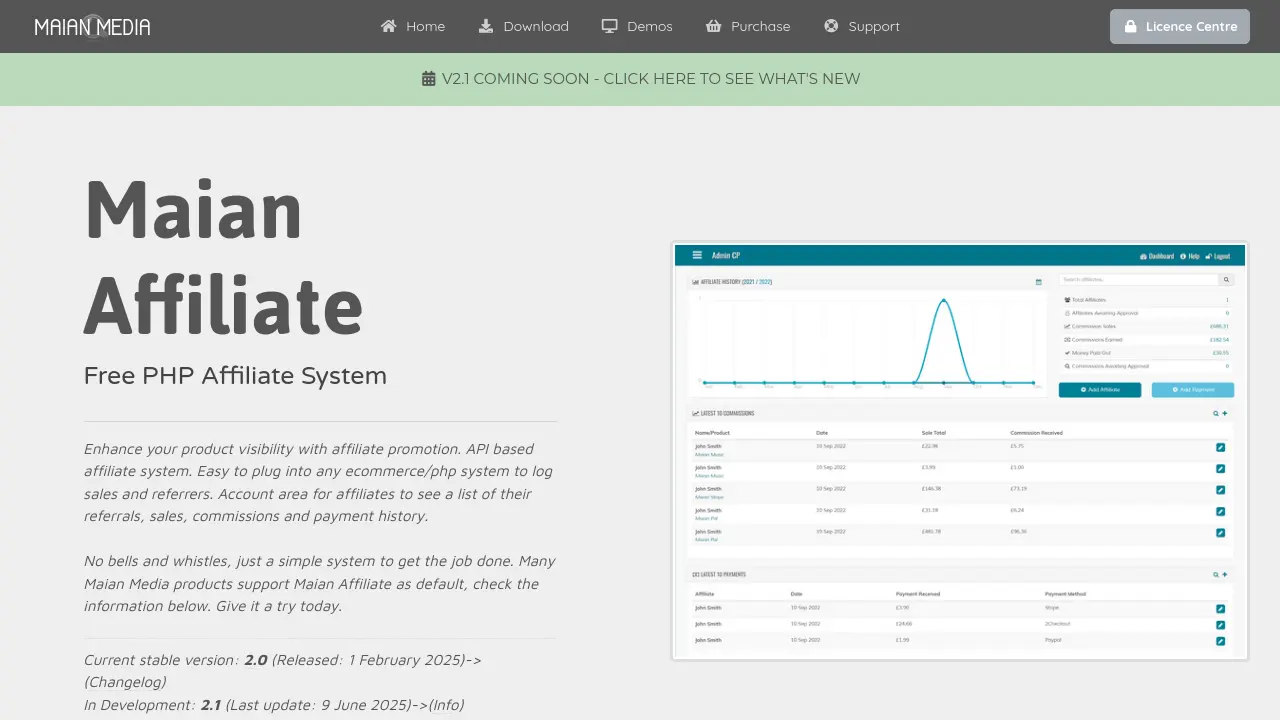Click the 'Maian Affiliate' heading
The image size is (1280, 720).
click(x=223, y=256)
